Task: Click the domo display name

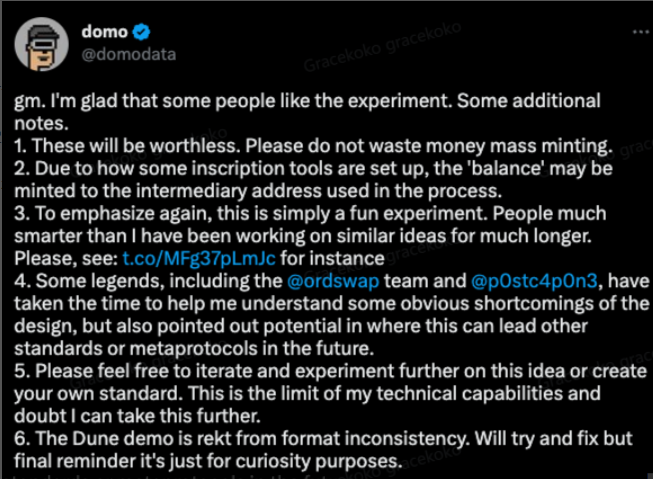Action: coord(105,32)
